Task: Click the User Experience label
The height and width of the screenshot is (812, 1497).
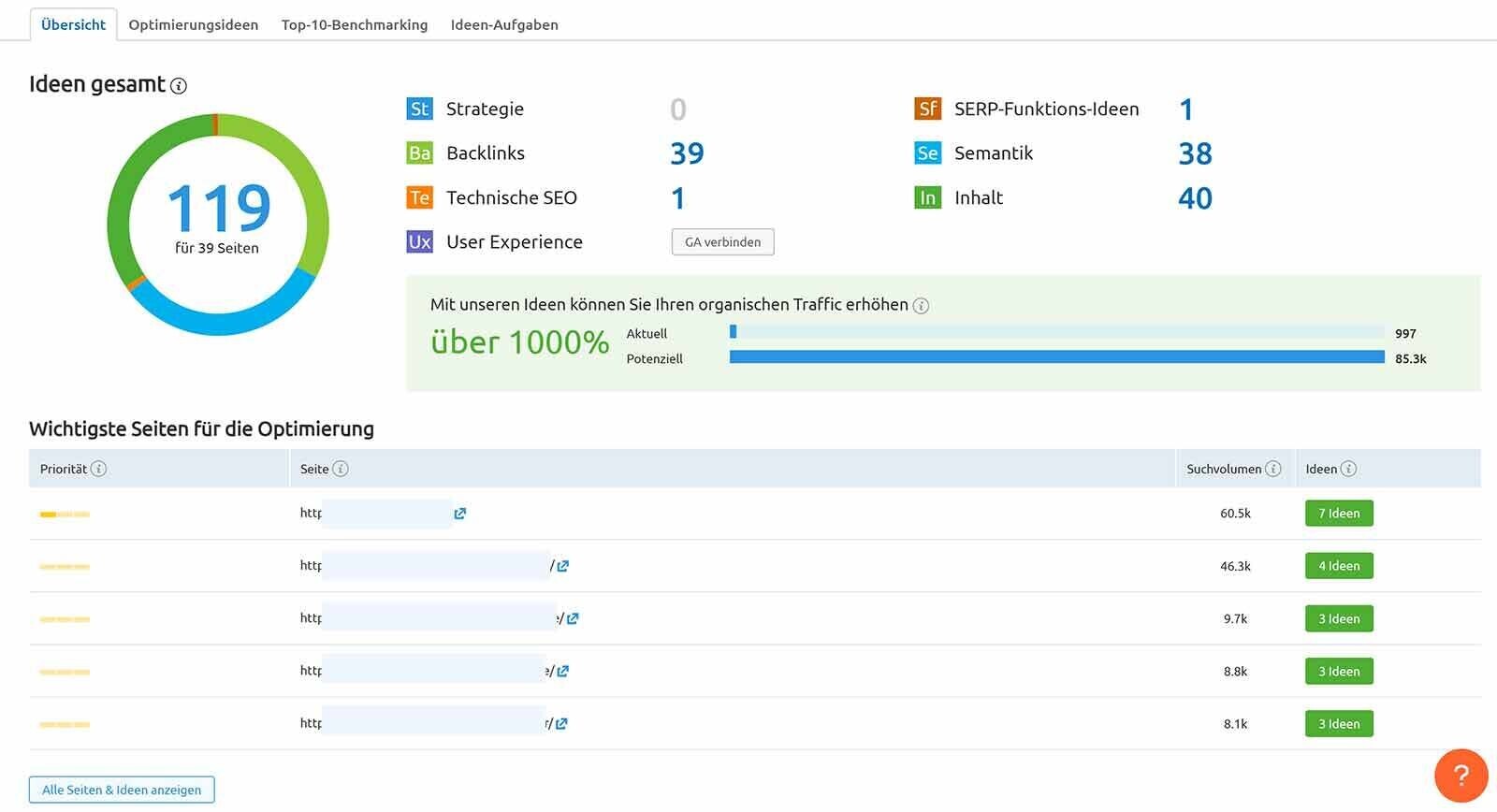Action: (515, 241)
